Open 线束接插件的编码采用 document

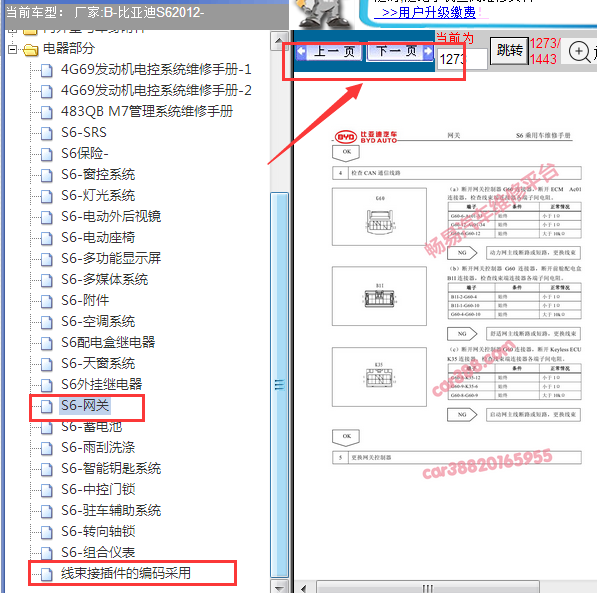click(x=126, y=573)
